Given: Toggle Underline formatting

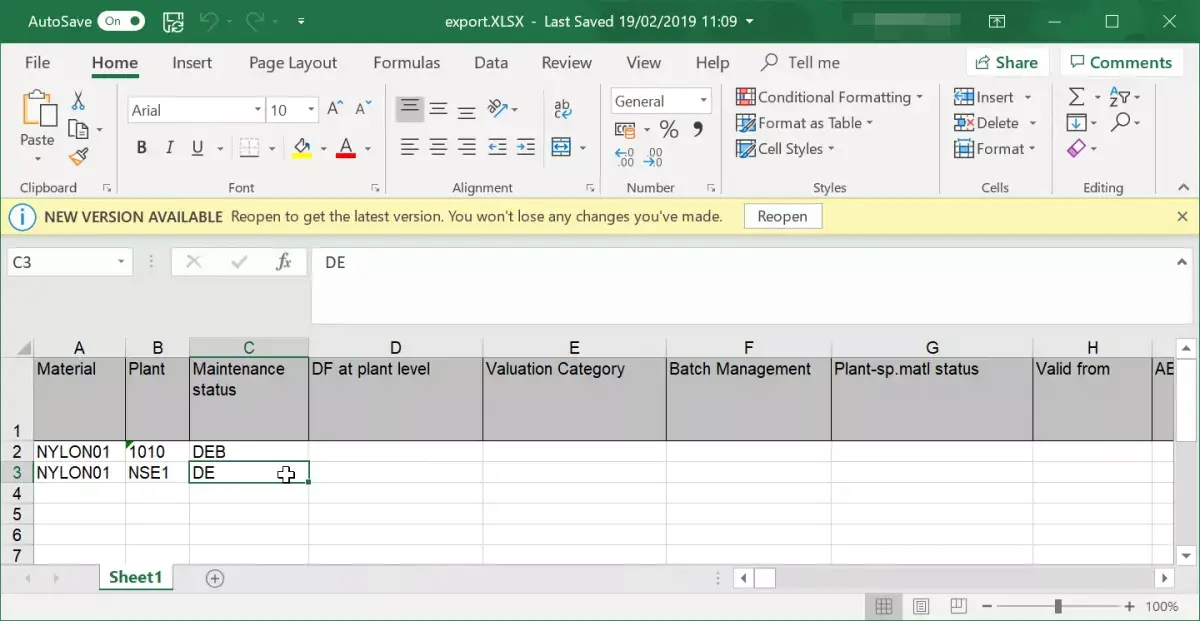Looking at the screenshot, I should coord(197,148).
